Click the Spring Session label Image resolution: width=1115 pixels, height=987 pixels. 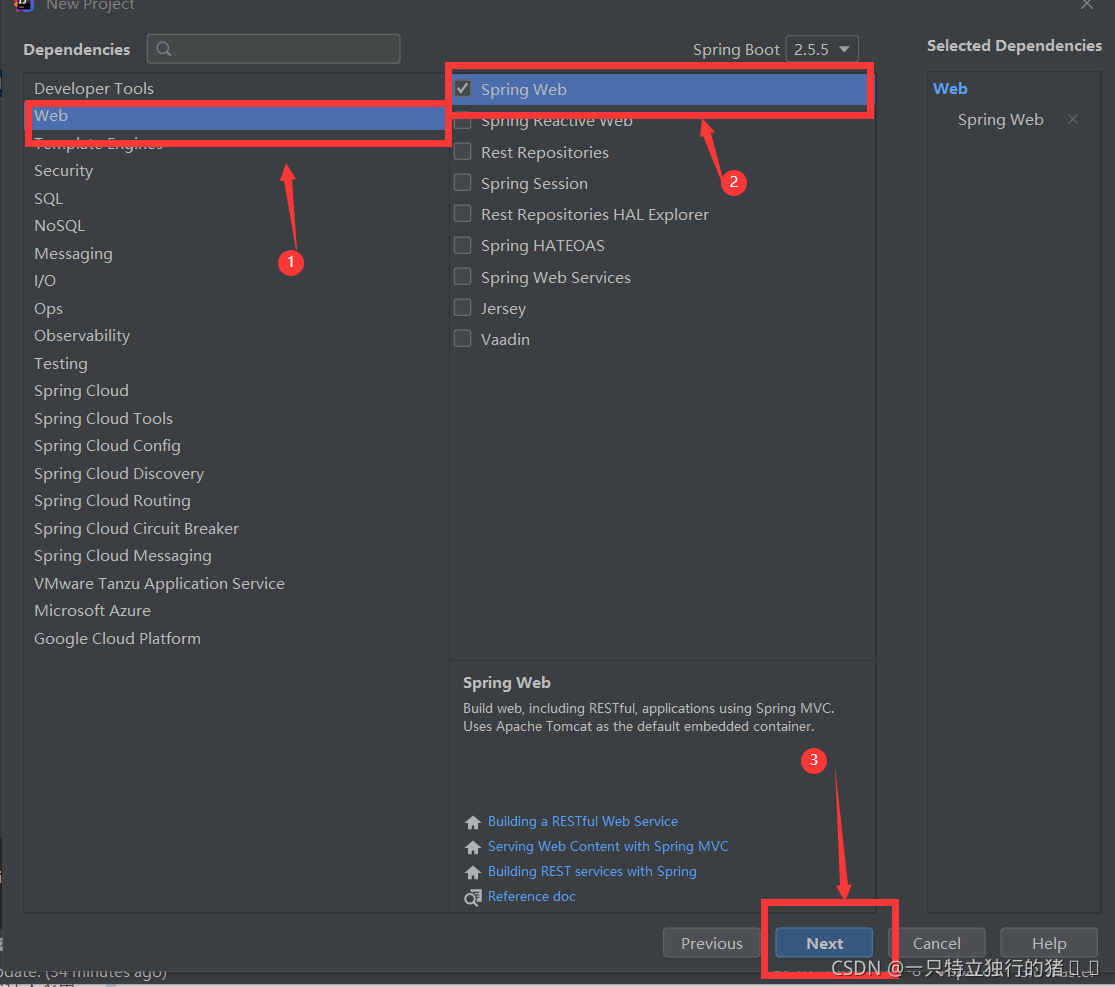coord(534,183)
